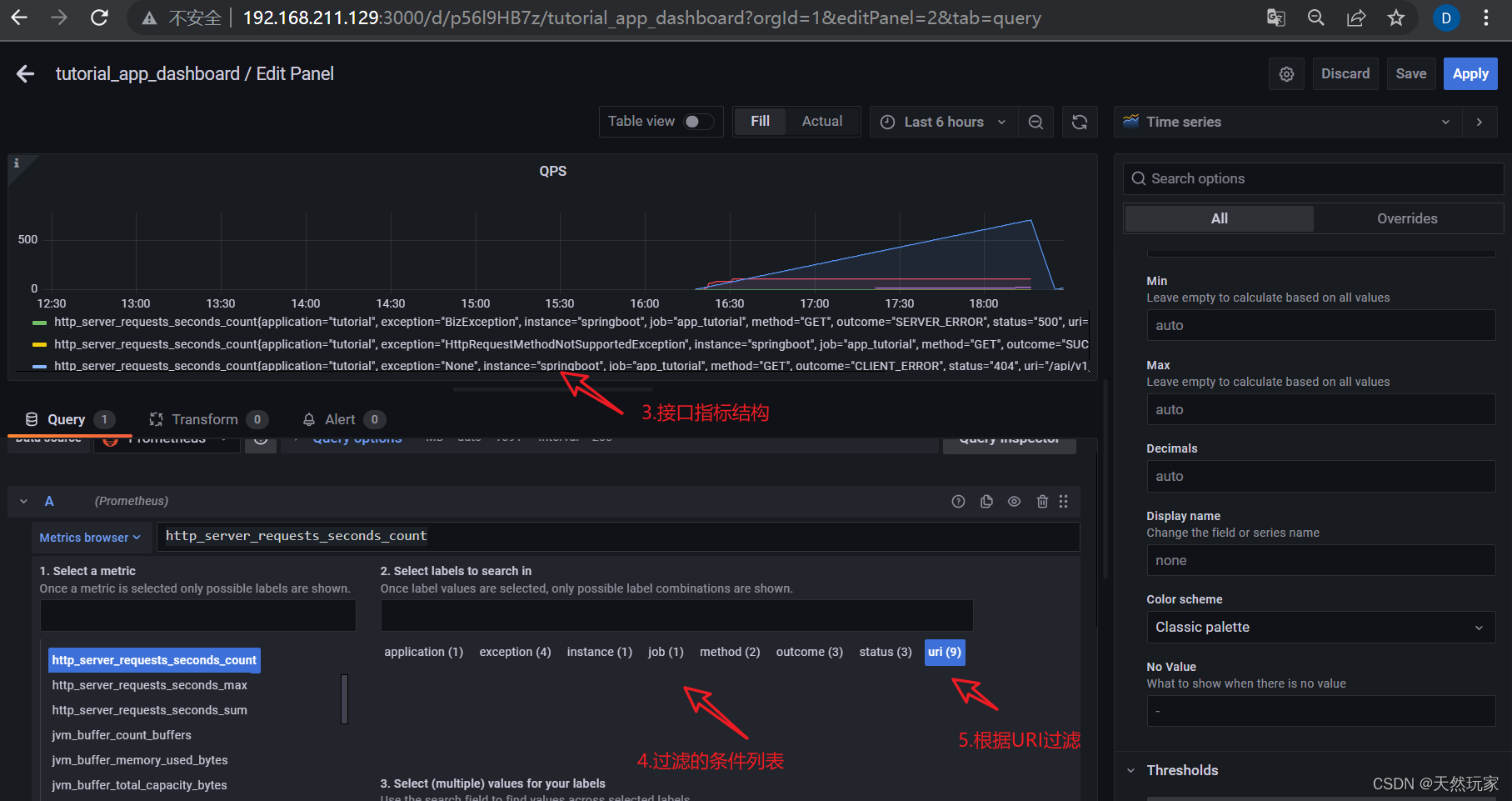Open Last 6 hours time range dropdown
This screenshot has width=1512, height=801.
943,122
